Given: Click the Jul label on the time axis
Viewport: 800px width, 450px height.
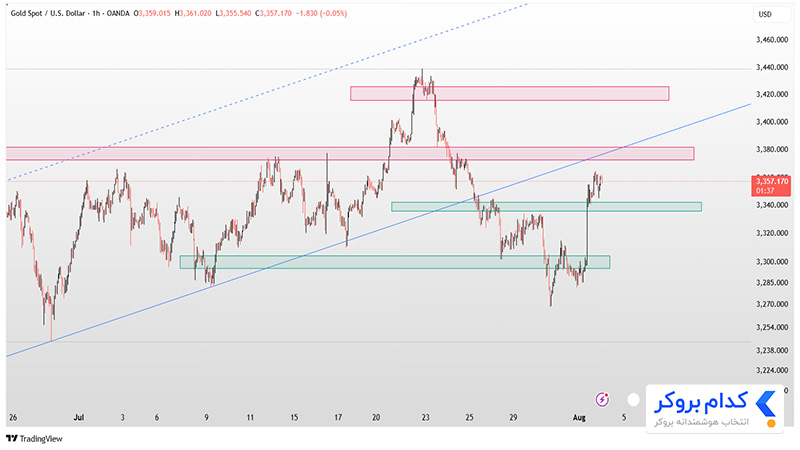Looking at the screenshot, I should tap(79, 417).
